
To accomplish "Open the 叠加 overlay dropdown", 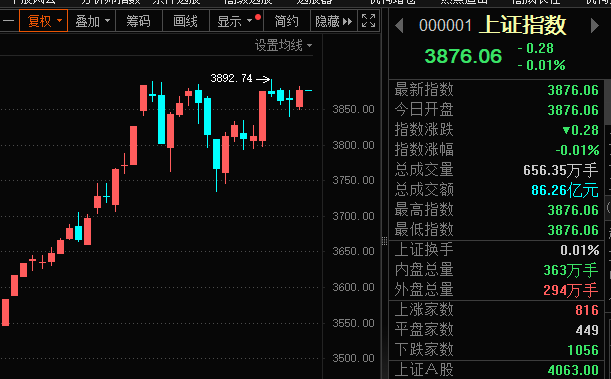I will click(x=92, y=21).
